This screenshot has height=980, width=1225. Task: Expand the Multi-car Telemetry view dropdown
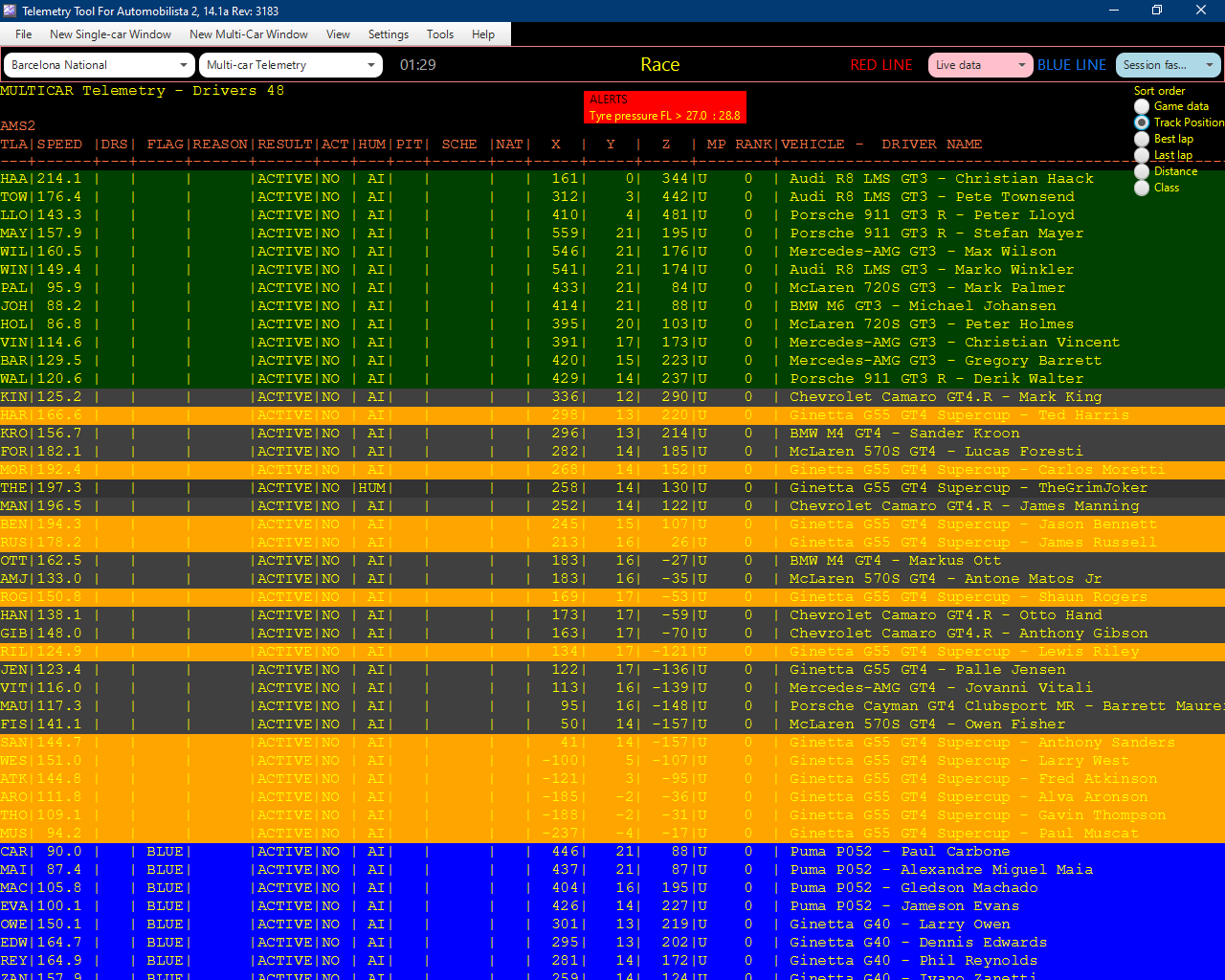point(291,65)
